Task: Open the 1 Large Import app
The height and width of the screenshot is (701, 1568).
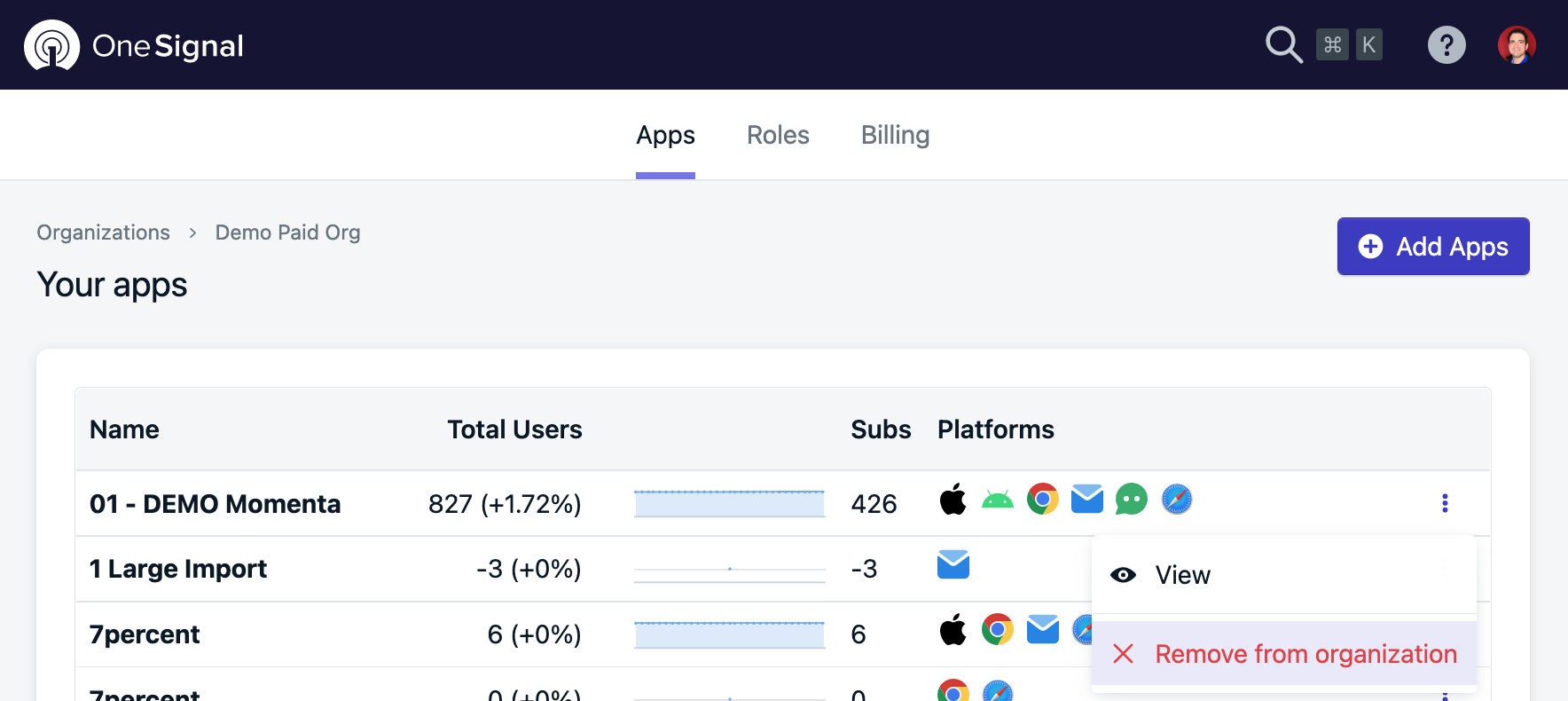Action: pyautogui.click(x=178, y=569)
